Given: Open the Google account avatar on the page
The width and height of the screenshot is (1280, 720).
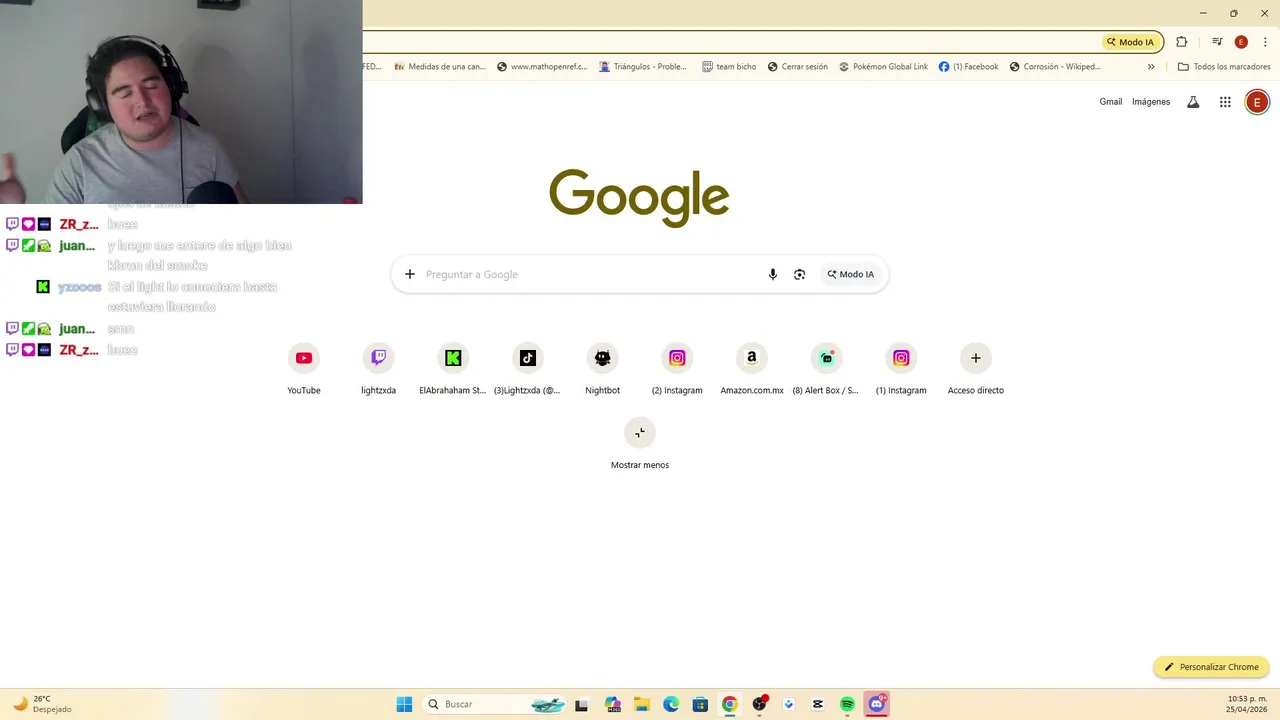Looking at the screenshot, I should coord(1257,102).
